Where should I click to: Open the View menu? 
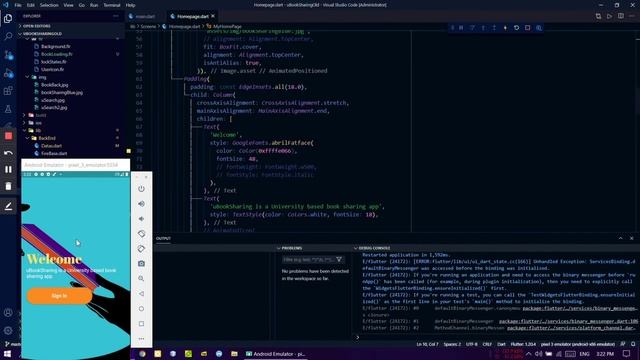68,5
